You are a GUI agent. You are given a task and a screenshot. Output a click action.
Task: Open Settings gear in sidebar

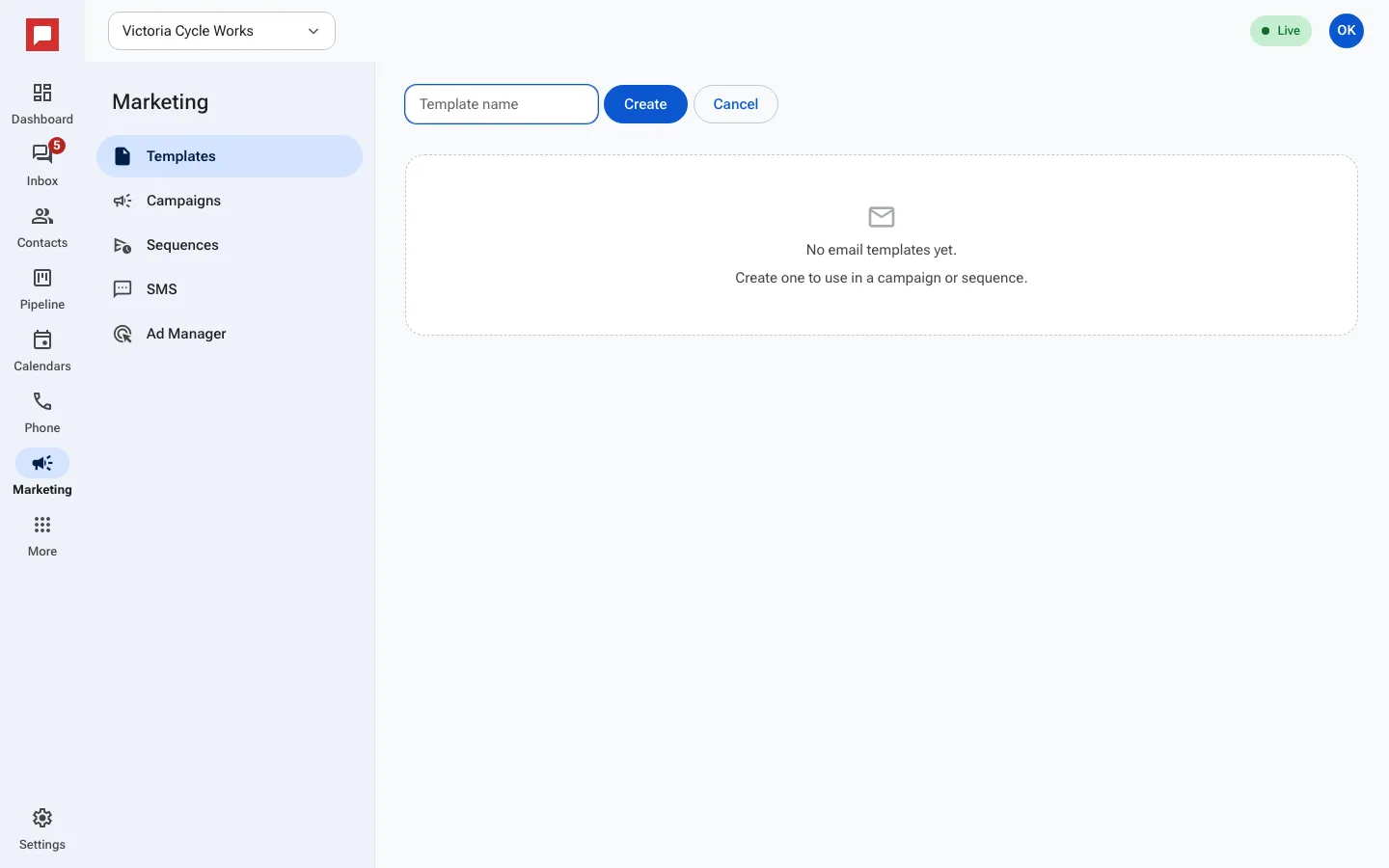coord(42,818)
